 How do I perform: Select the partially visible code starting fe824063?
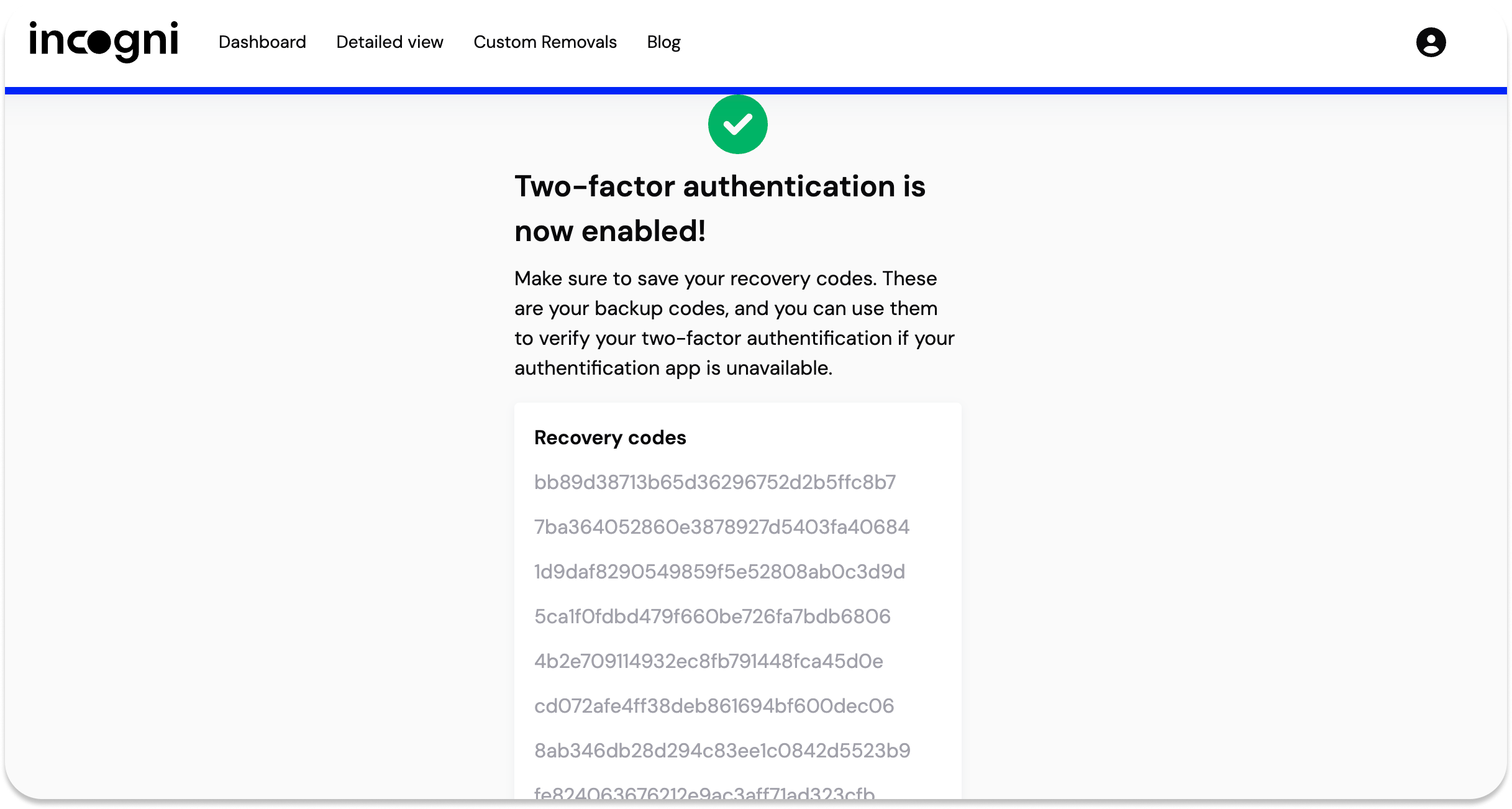tap(704, 793)
